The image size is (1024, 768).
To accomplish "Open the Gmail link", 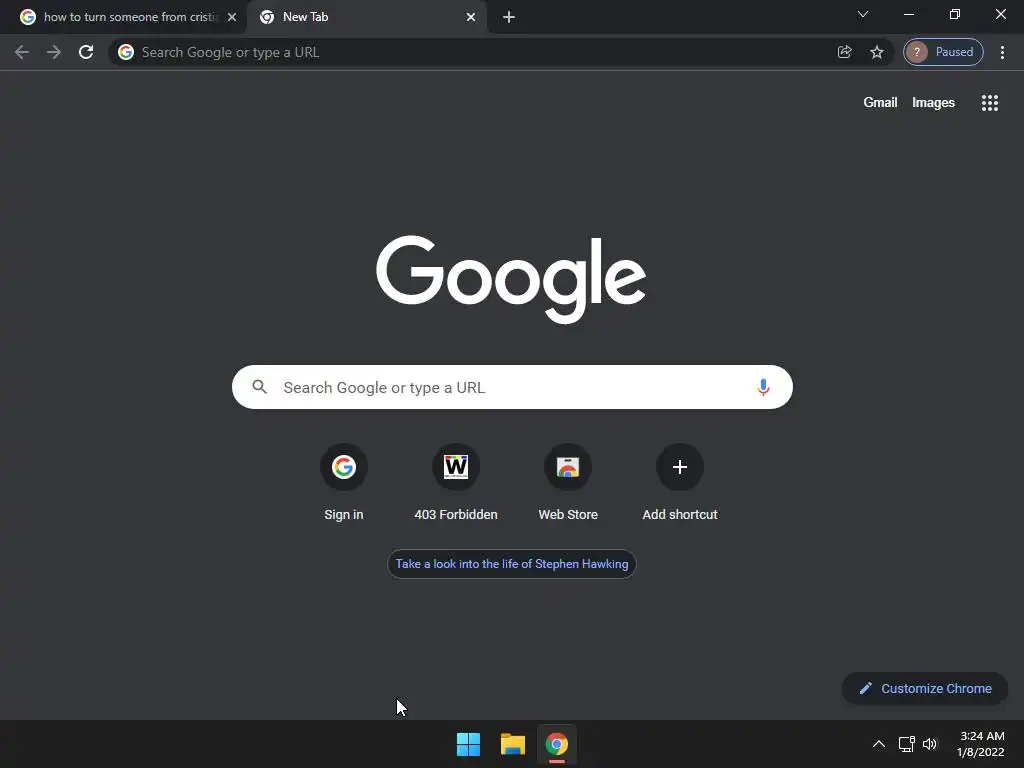I will (x=880, y=103).
